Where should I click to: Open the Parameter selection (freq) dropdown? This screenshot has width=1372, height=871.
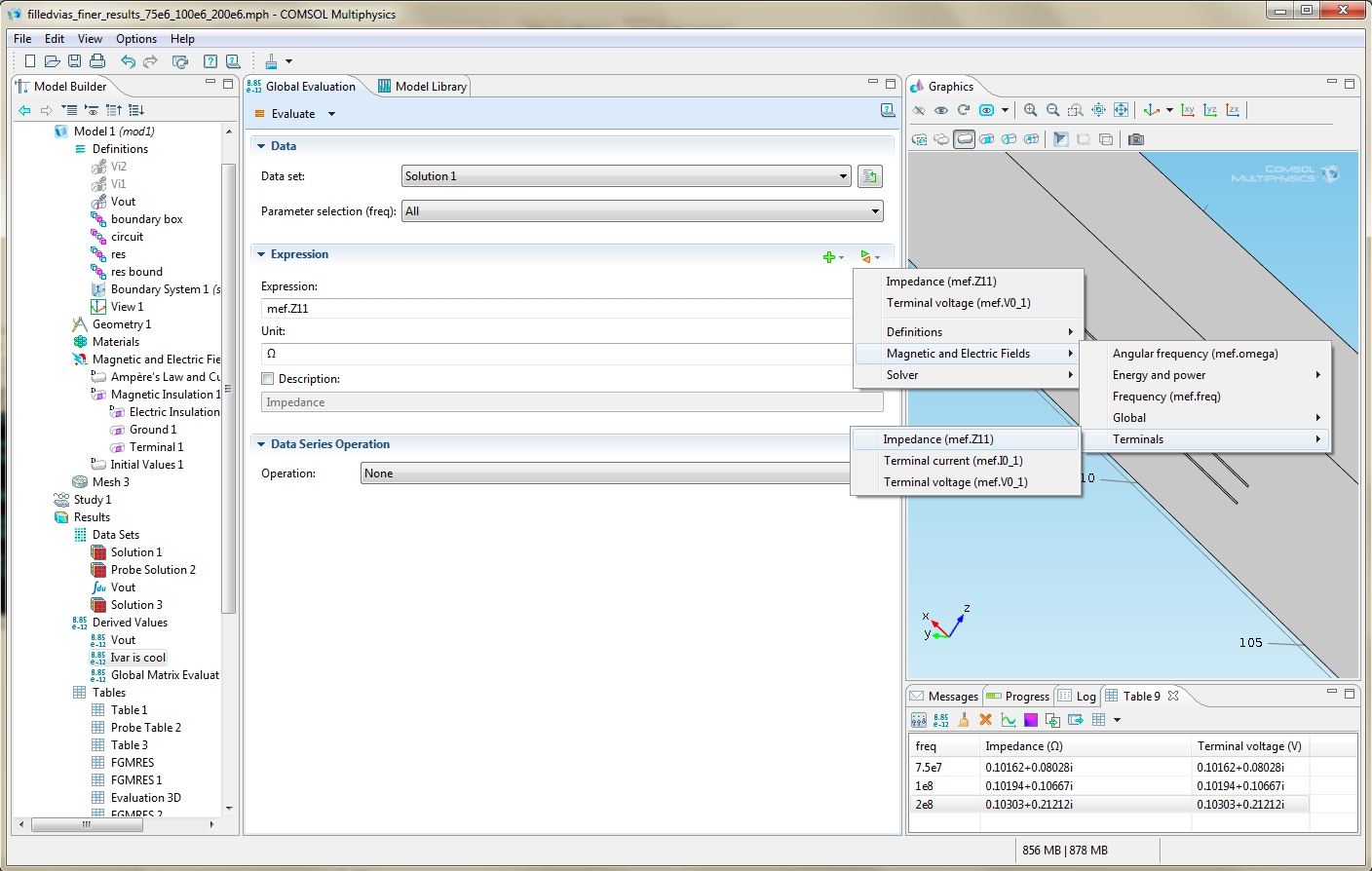[643, 211]
